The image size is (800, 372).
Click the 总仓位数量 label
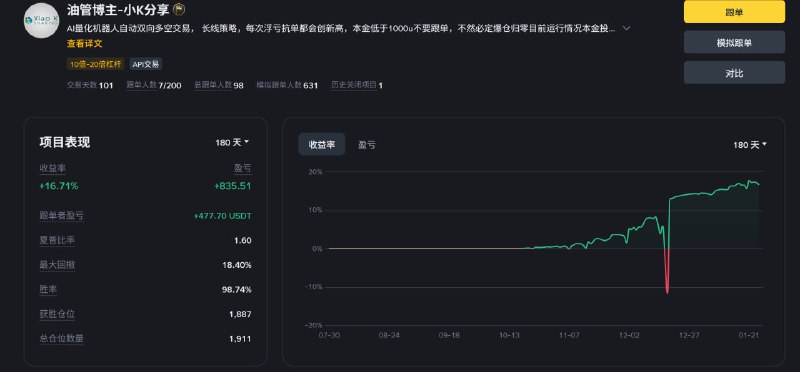tap(61, 338)
